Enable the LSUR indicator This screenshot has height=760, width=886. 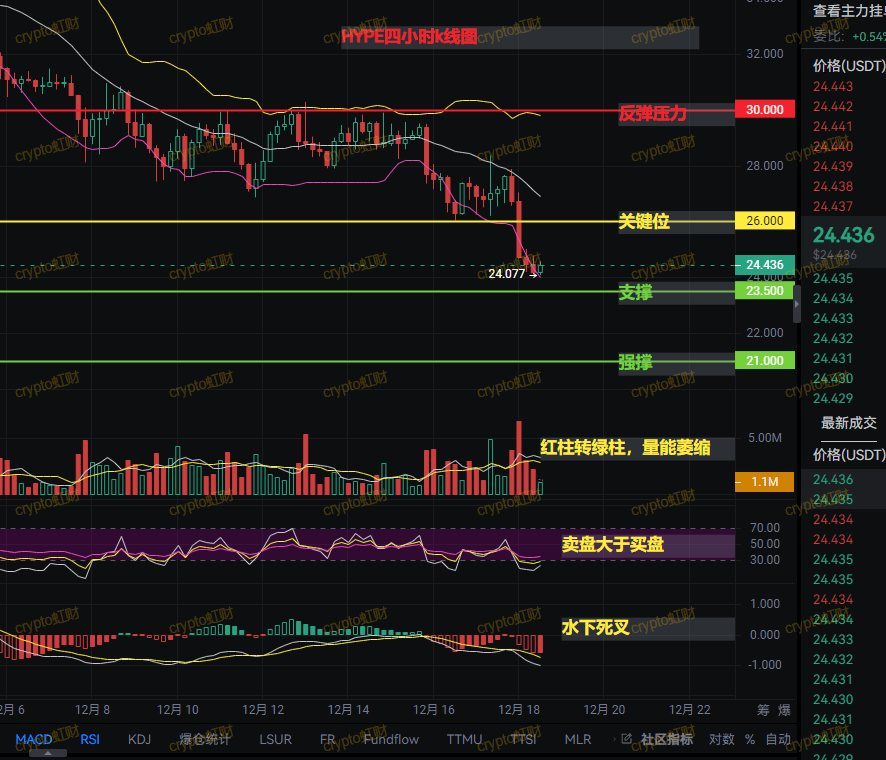tap(275, 739)
